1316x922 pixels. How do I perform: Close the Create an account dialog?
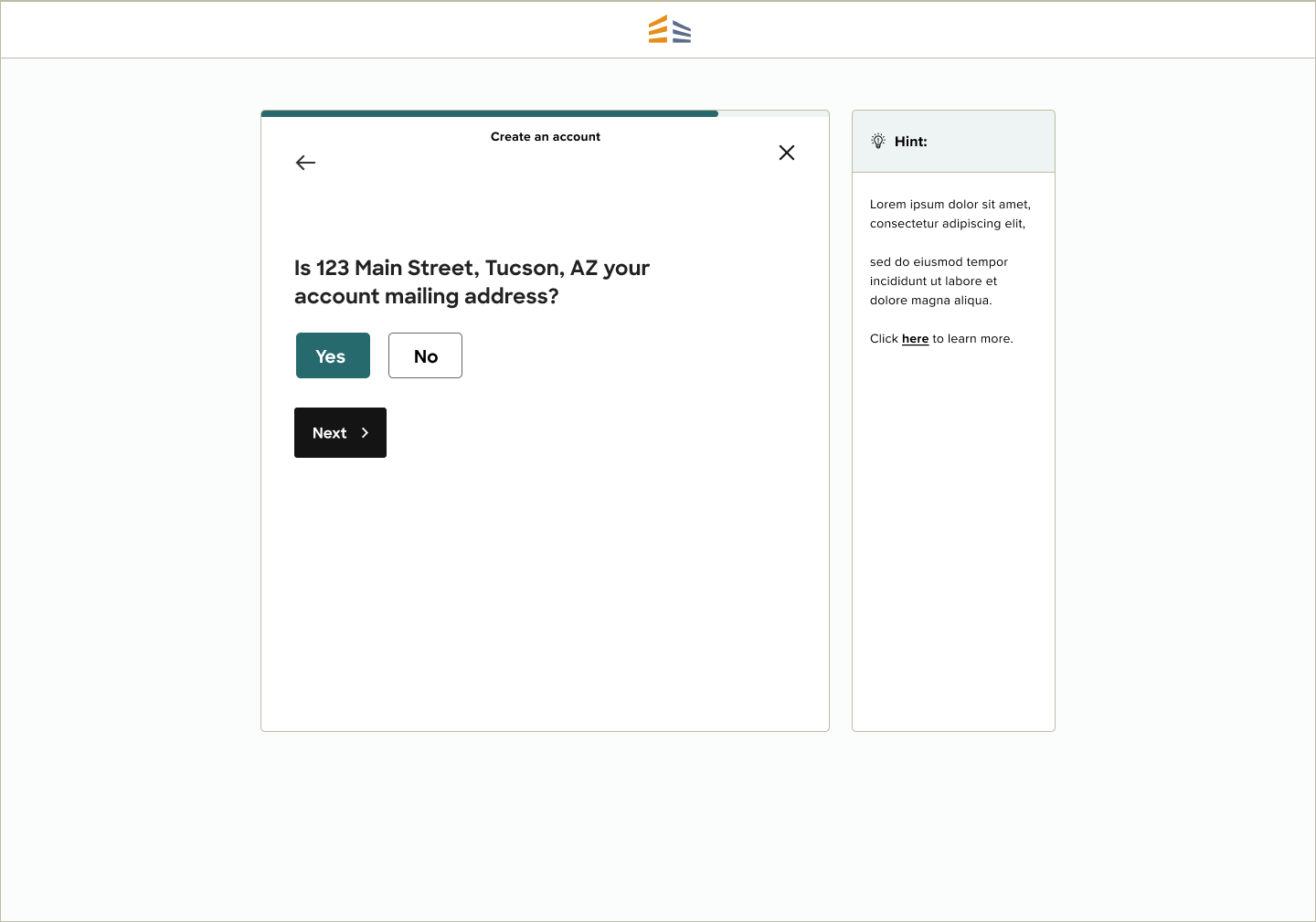point(787,153)
